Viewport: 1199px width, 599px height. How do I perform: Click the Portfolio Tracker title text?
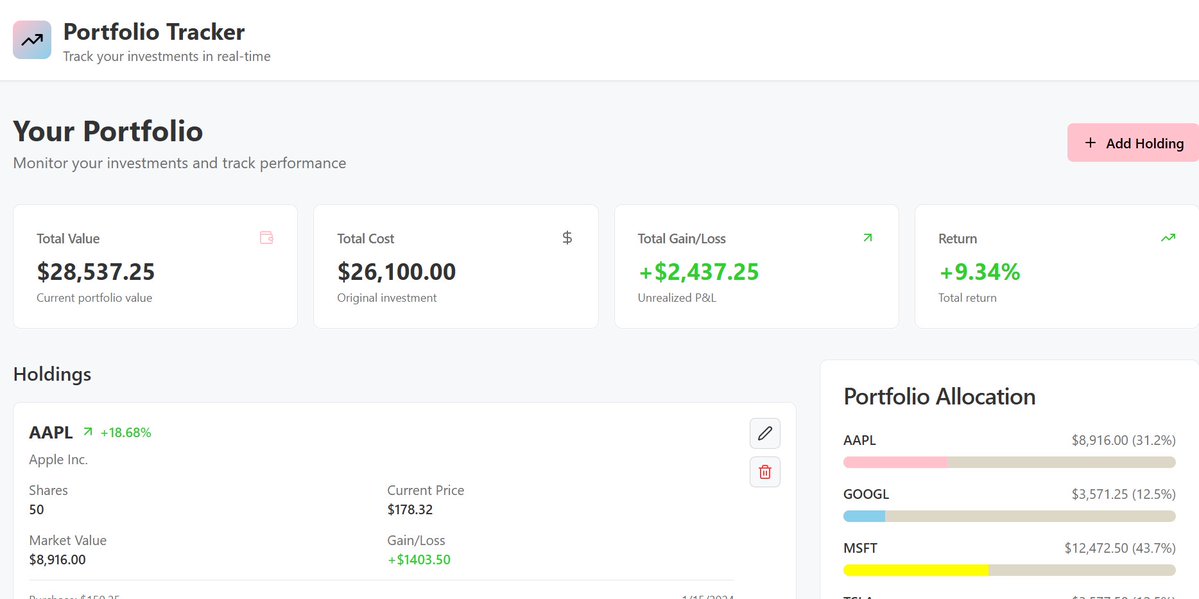tap(154, 32)
